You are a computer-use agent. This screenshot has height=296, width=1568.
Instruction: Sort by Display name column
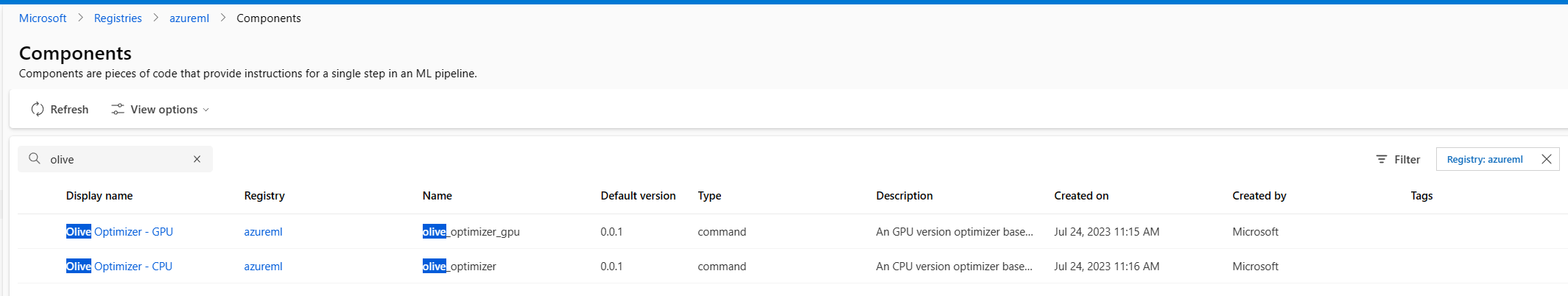(99, 196)
